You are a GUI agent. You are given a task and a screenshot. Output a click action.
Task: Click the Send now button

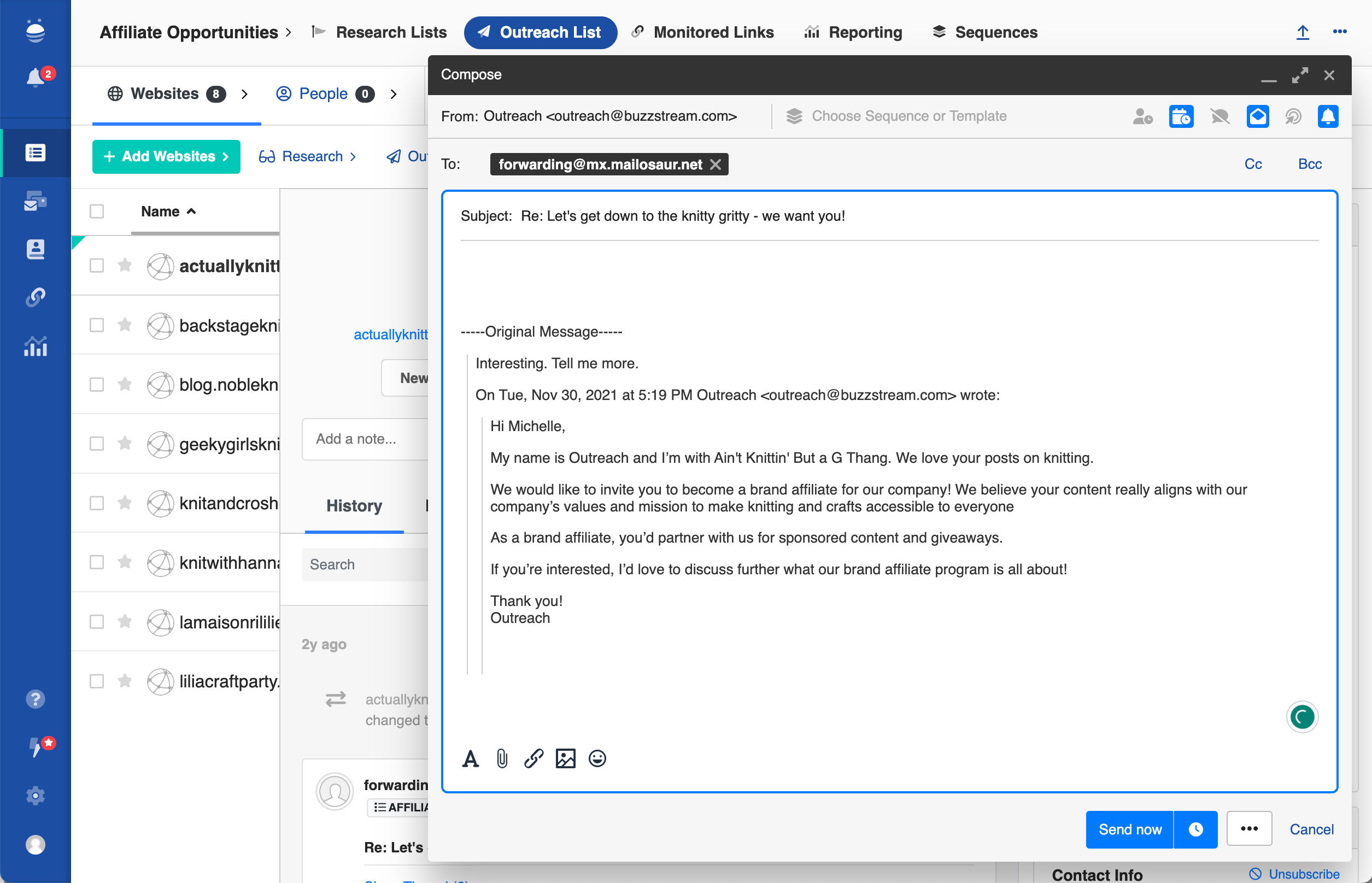click(x=1129, y=829)
